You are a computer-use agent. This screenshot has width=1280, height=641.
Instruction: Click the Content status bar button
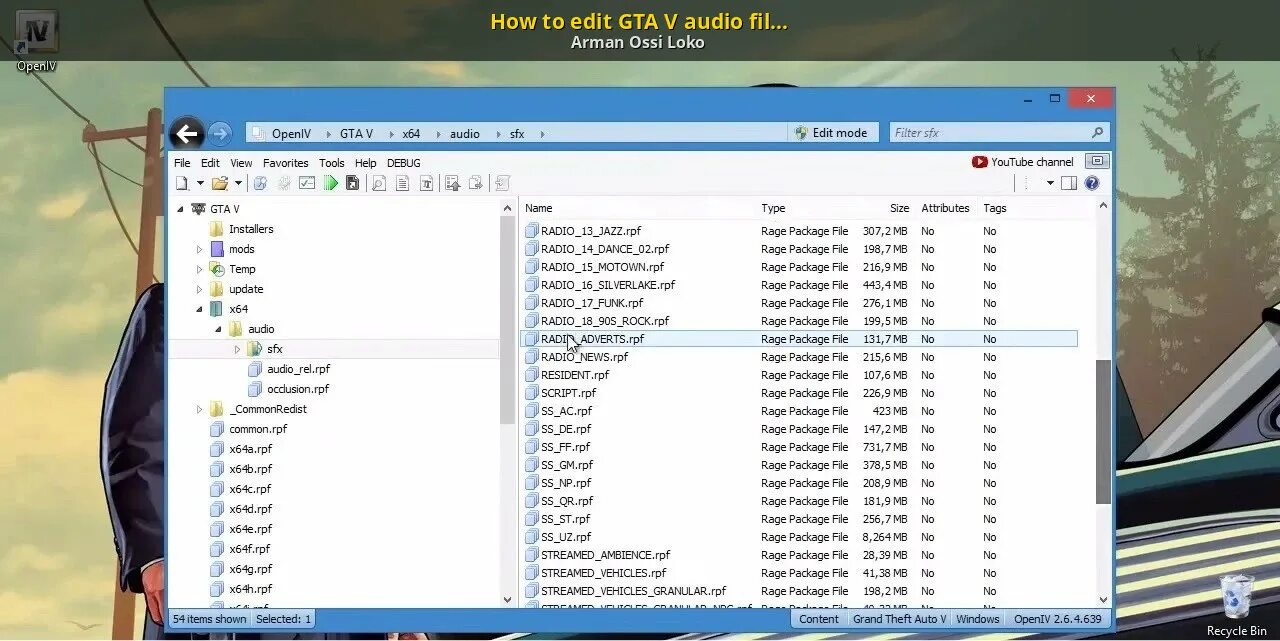coord(819,619)
